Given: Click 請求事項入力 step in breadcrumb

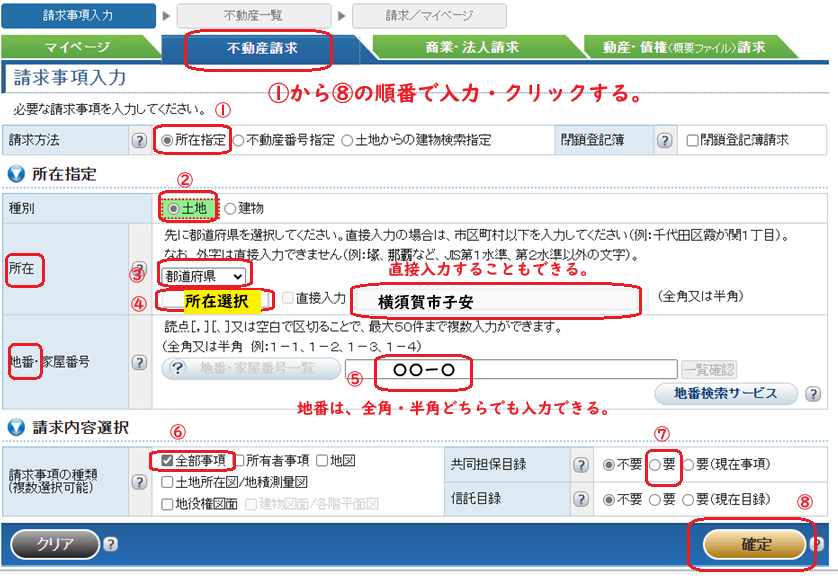Looking at the screenshot, I should click(79, 16).
